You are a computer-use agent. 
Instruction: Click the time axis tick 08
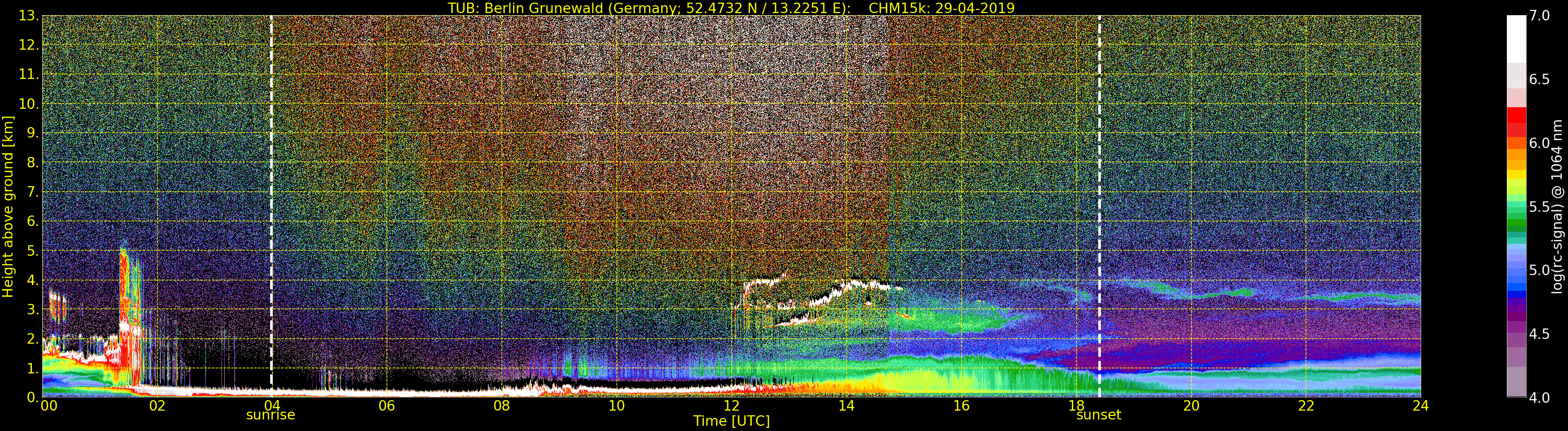[502, 405]
